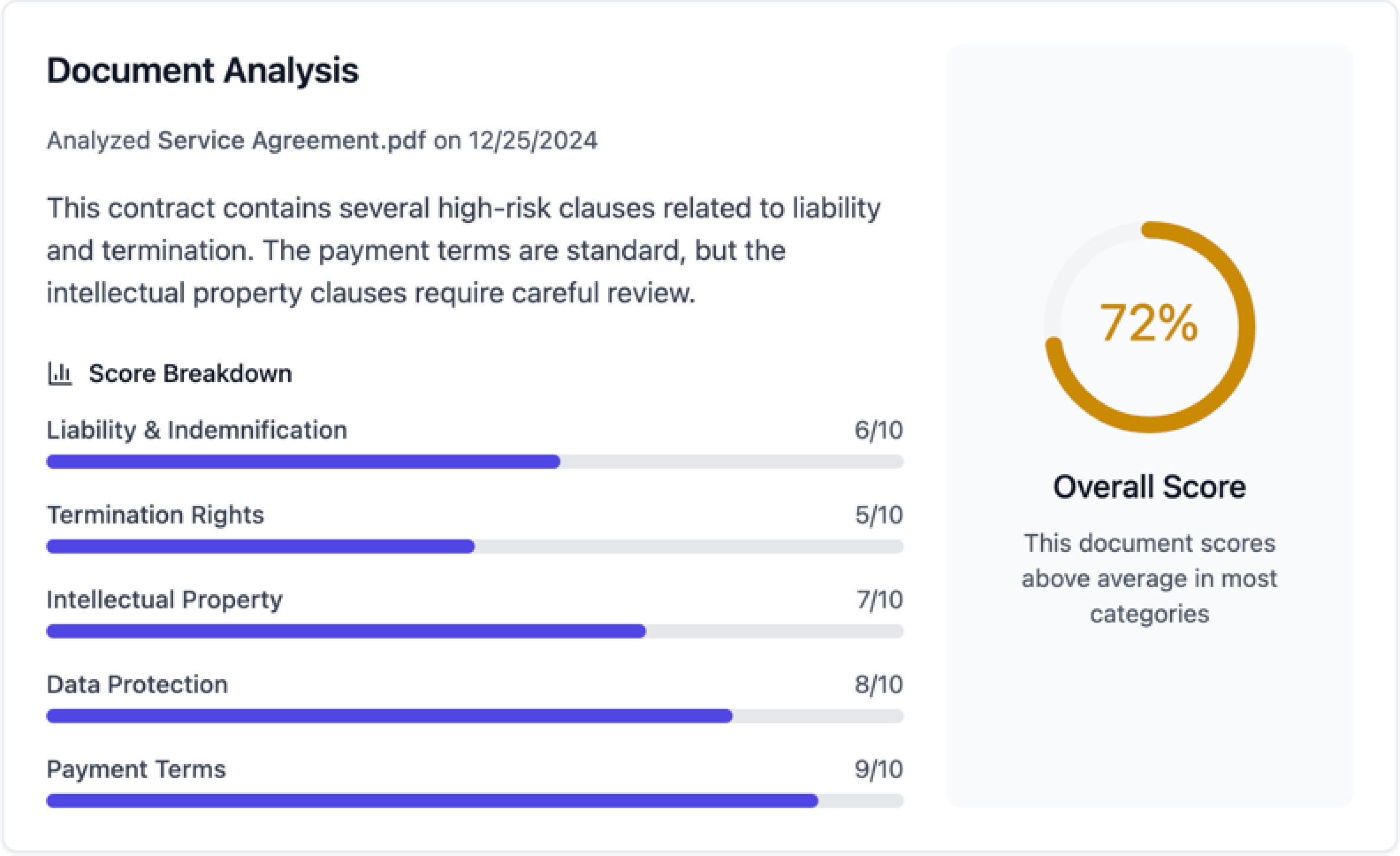Screen dimensions: 1400x856
Task: Click the Document Analysis heading
Action: coord(202,71)
